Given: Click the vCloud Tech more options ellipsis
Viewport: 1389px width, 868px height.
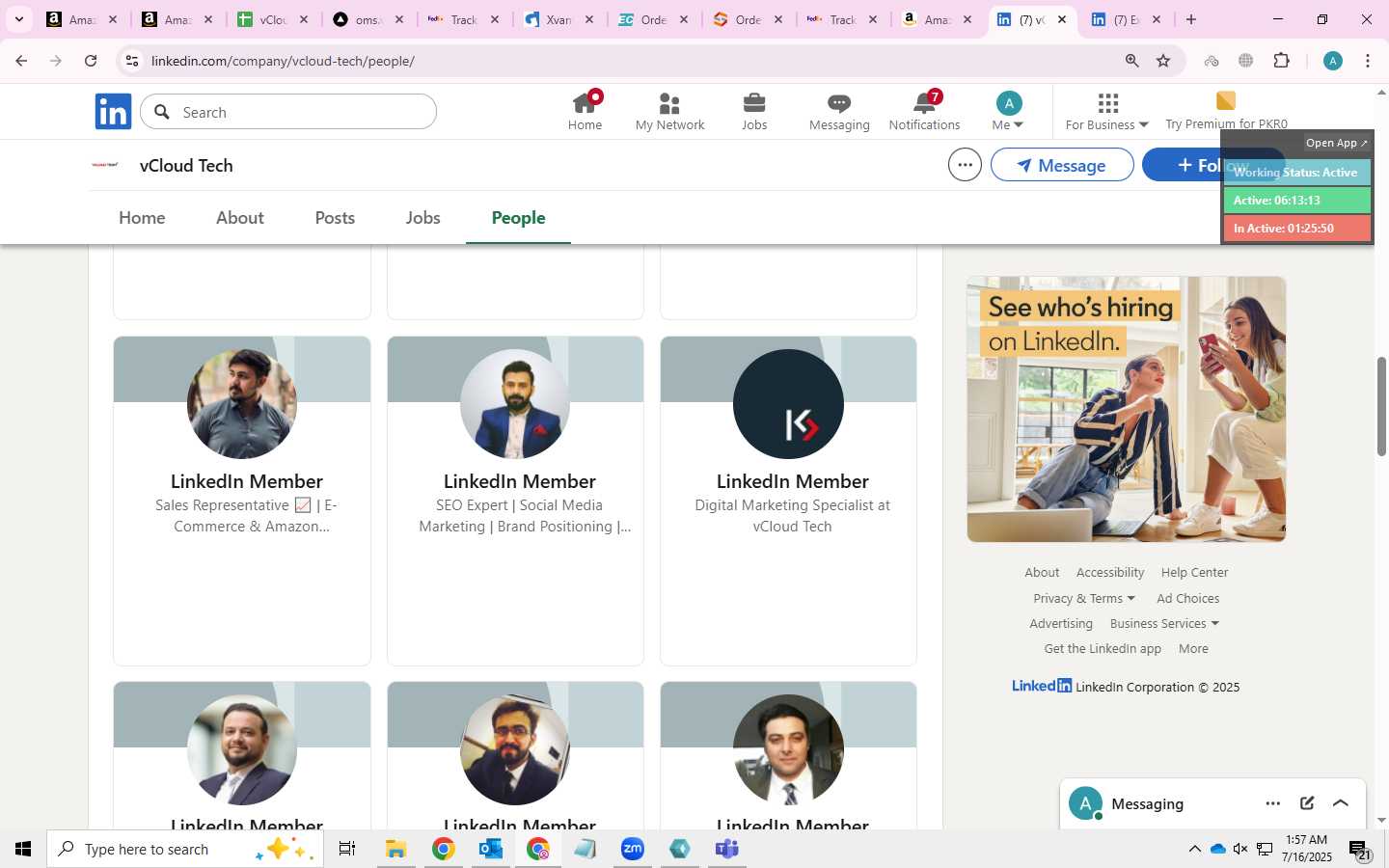Looking at the screenshot, I should point(965,165).
